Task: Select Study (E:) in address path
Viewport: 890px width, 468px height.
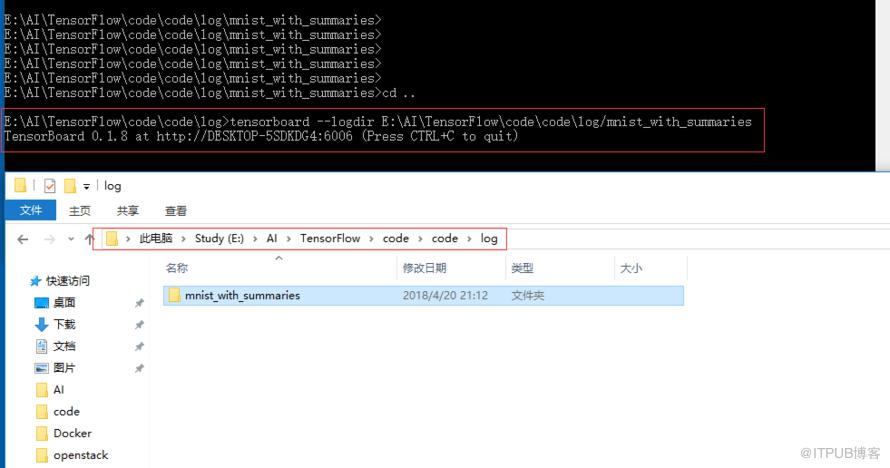Action: pos(219,238)
